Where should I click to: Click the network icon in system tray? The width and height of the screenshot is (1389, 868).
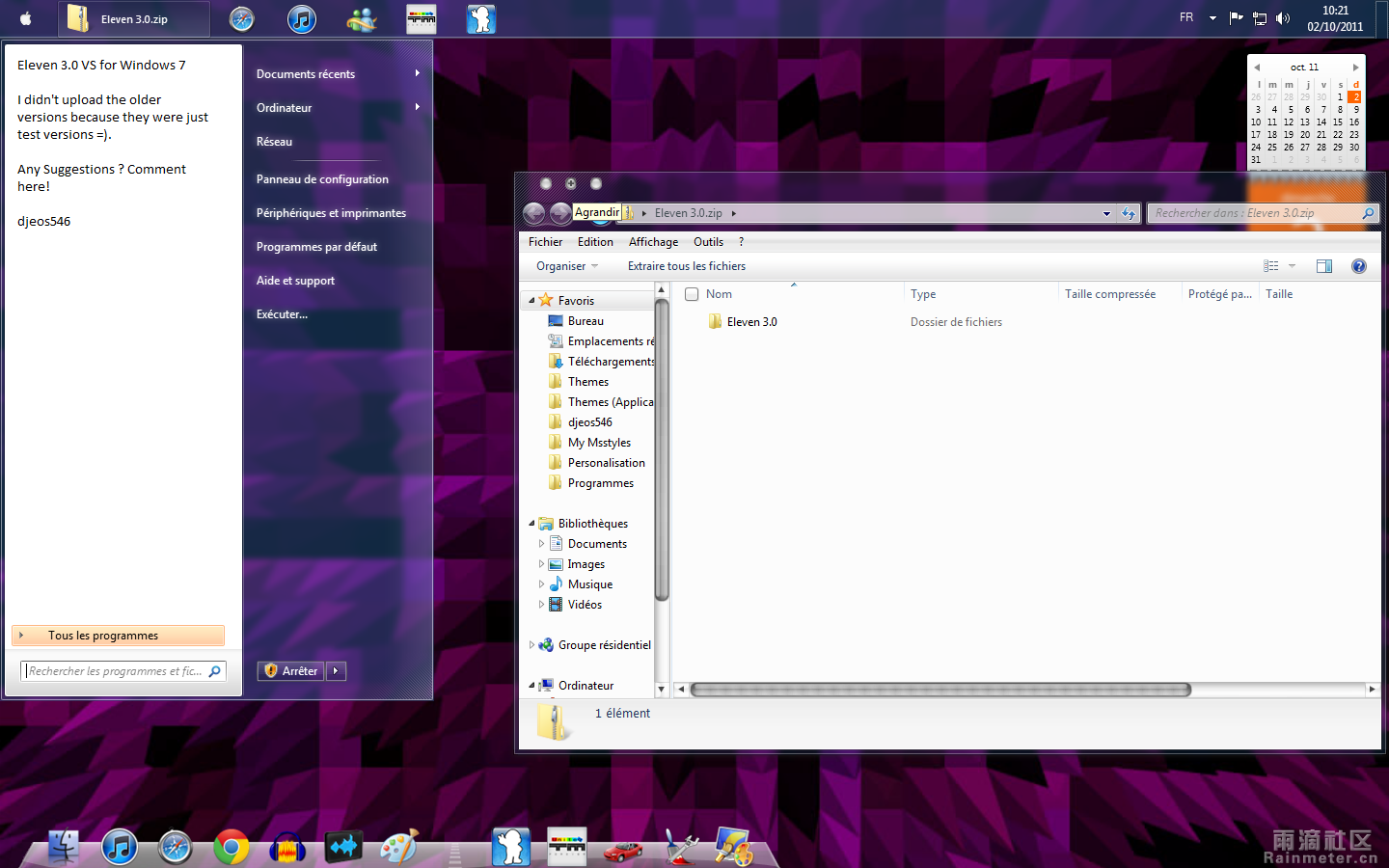click(x=1260, y=18)
